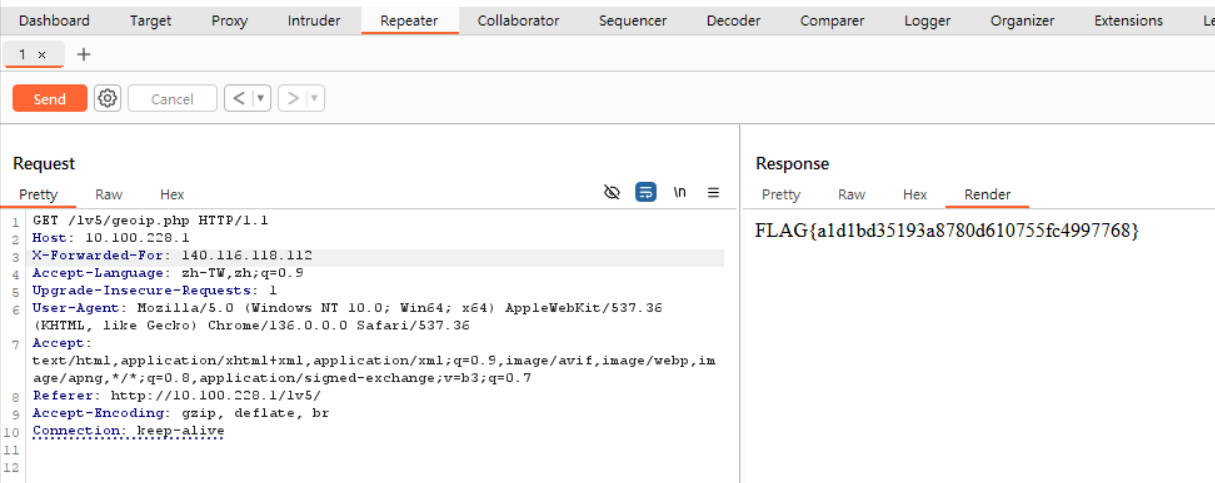Open the Sequencer tab
This screenshot has width=1215, height=483.
632,20
